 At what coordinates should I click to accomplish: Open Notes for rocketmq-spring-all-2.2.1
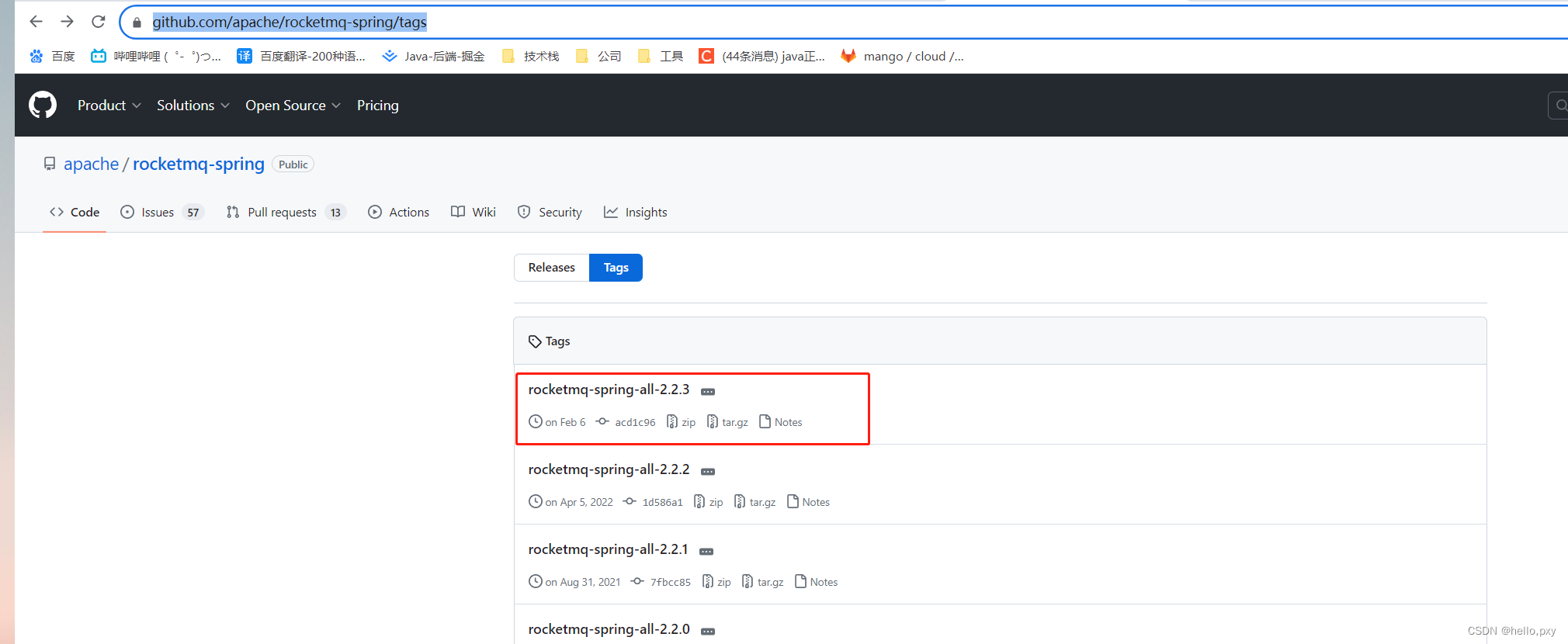point(817,582)
